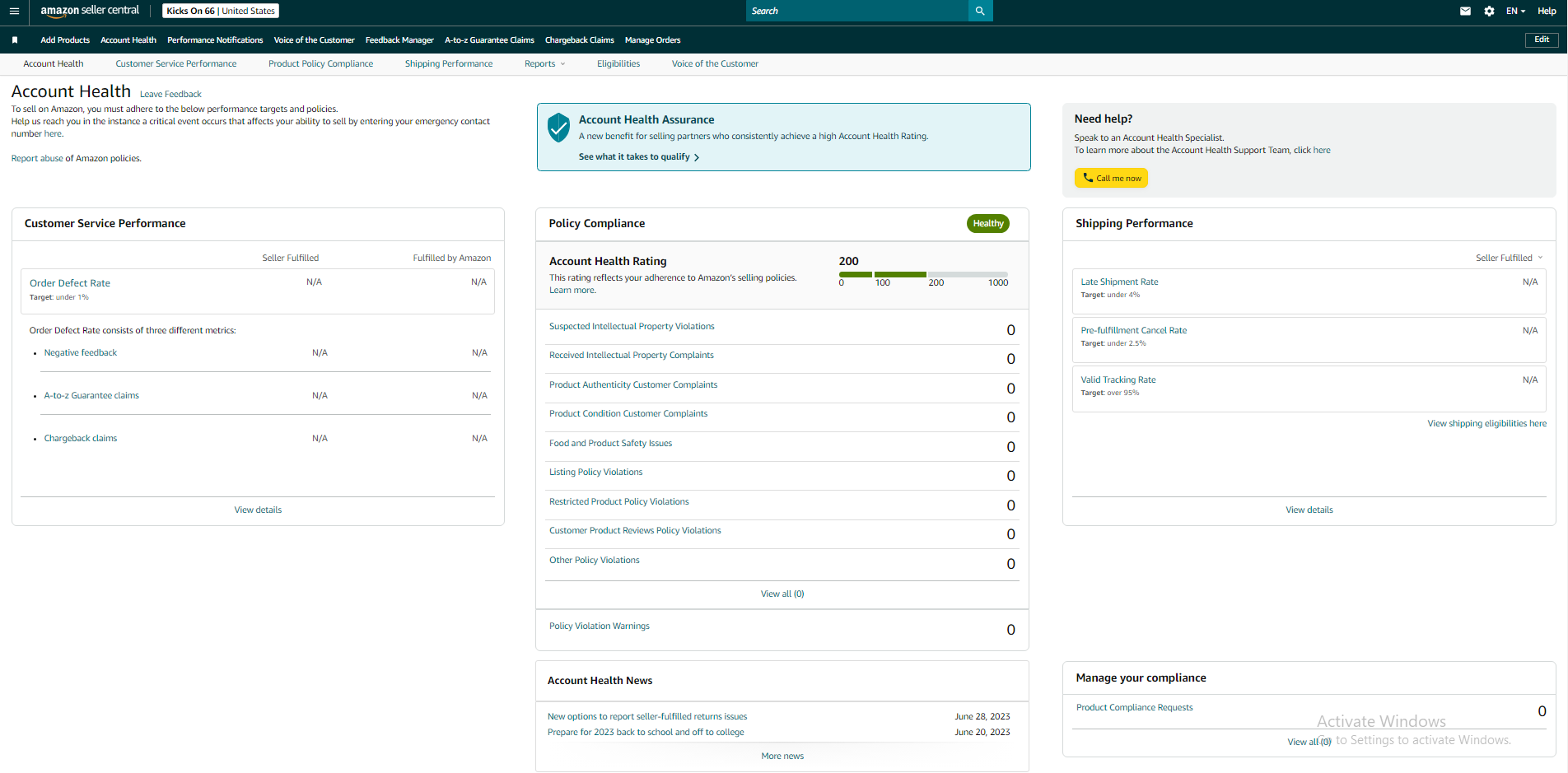Click the Account Health Assurance shield icon

point(558,128)
